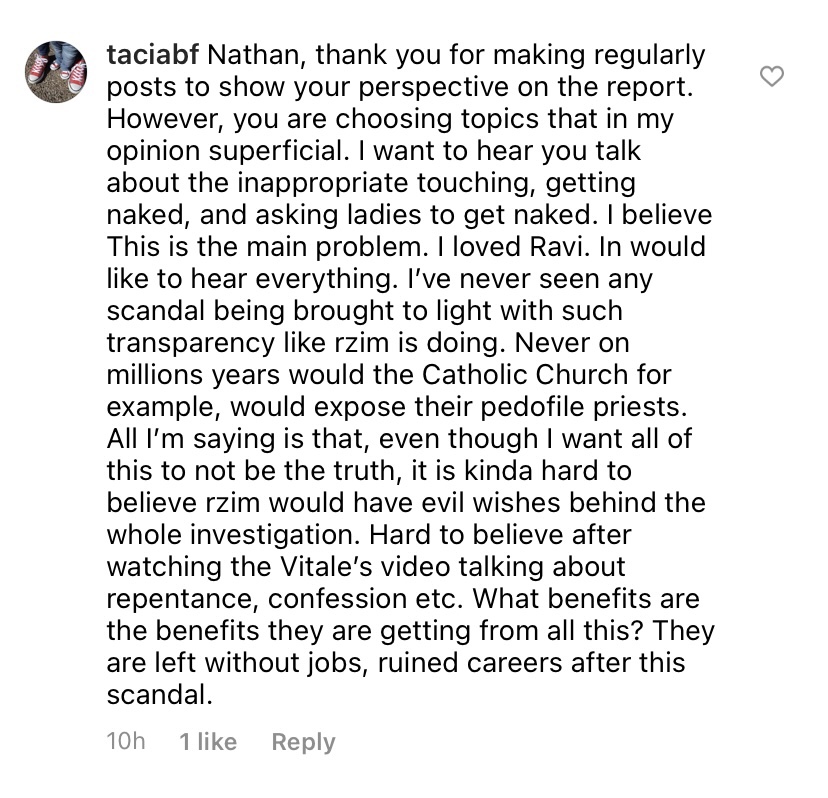Like the comment with the heart icon
Image resolution: width=828 pixels, height=798 pixels.
[772, 76]
